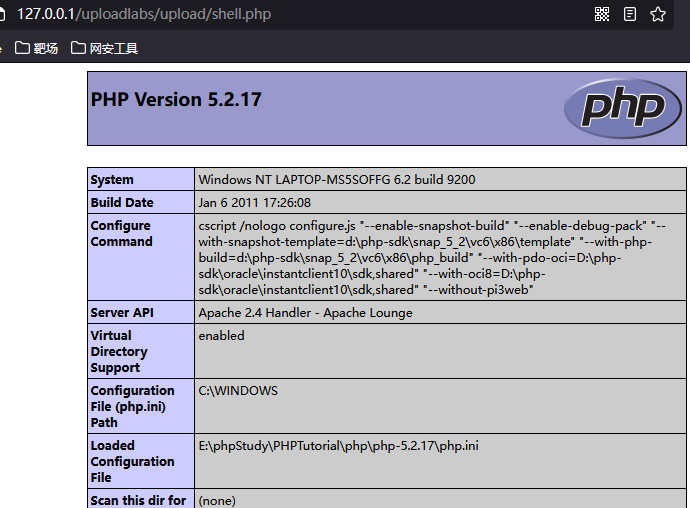This screenshot has height=508, width=690.
Task: Click the Server API label cell
Action: click(x=141, y=313)
